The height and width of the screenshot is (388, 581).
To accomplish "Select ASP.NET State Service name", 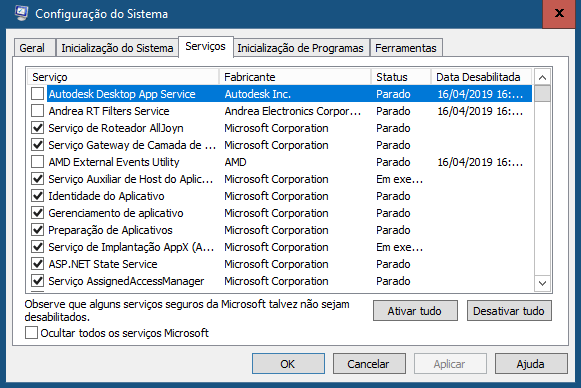I will point(103,264).
